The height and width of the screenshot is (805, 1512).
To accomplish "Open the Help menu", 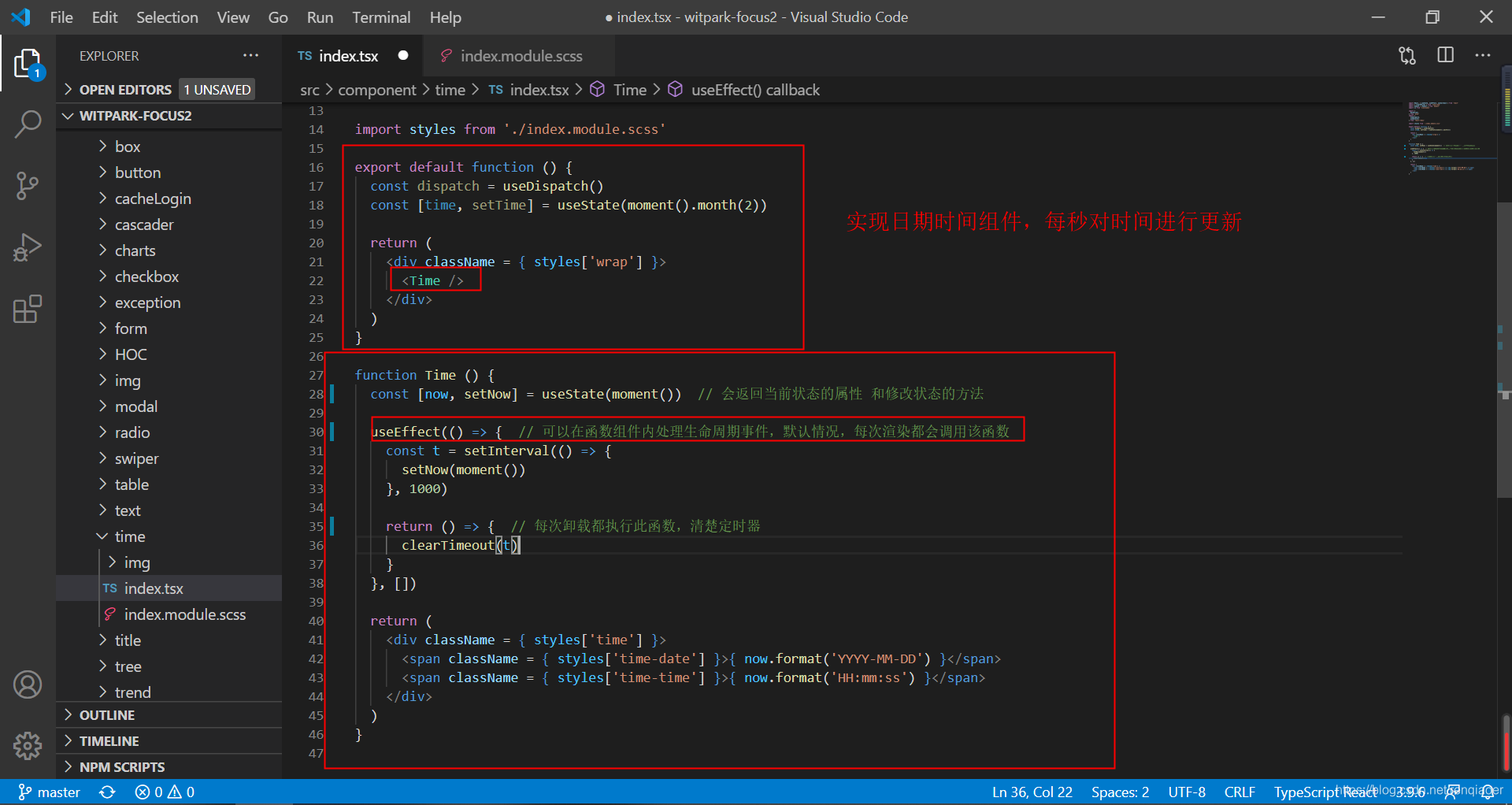I will (x=446, y=17).
